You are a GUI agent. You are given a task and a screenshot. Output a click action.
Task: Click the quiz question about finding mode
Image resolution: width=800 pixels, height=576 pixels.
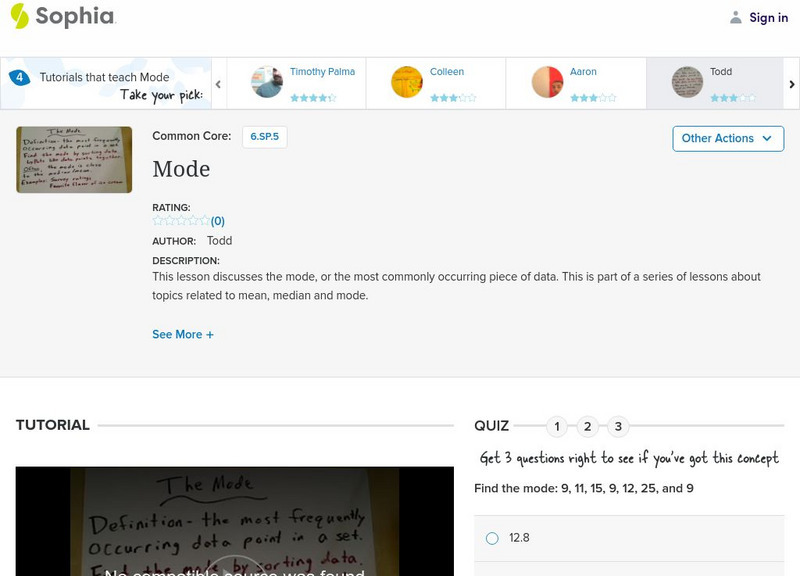(584, 488)
